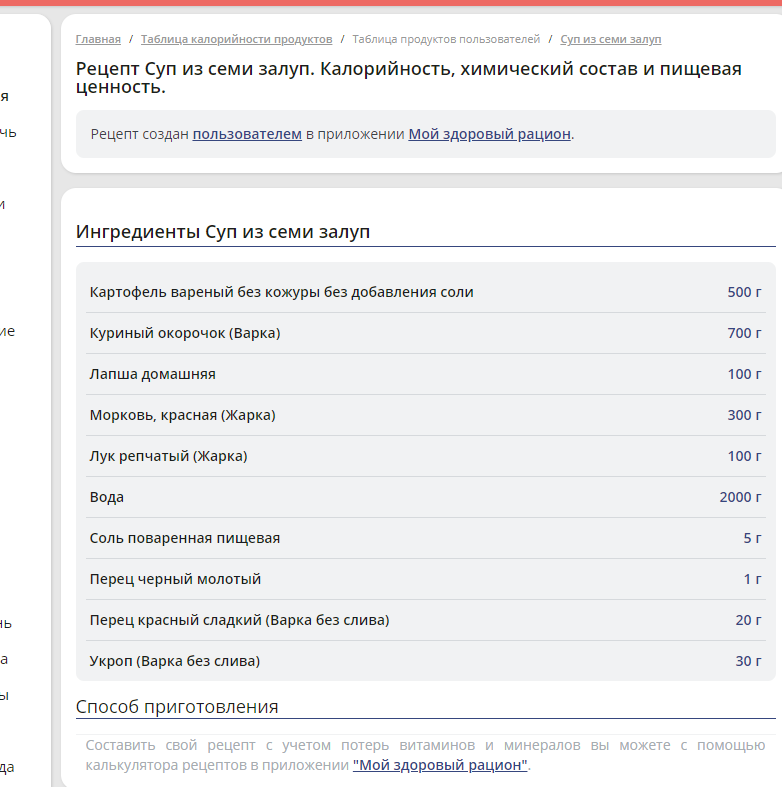Open the Главная breadcrumb link
782x787 pixels.
pyautogui.click(x=98, y=39)
